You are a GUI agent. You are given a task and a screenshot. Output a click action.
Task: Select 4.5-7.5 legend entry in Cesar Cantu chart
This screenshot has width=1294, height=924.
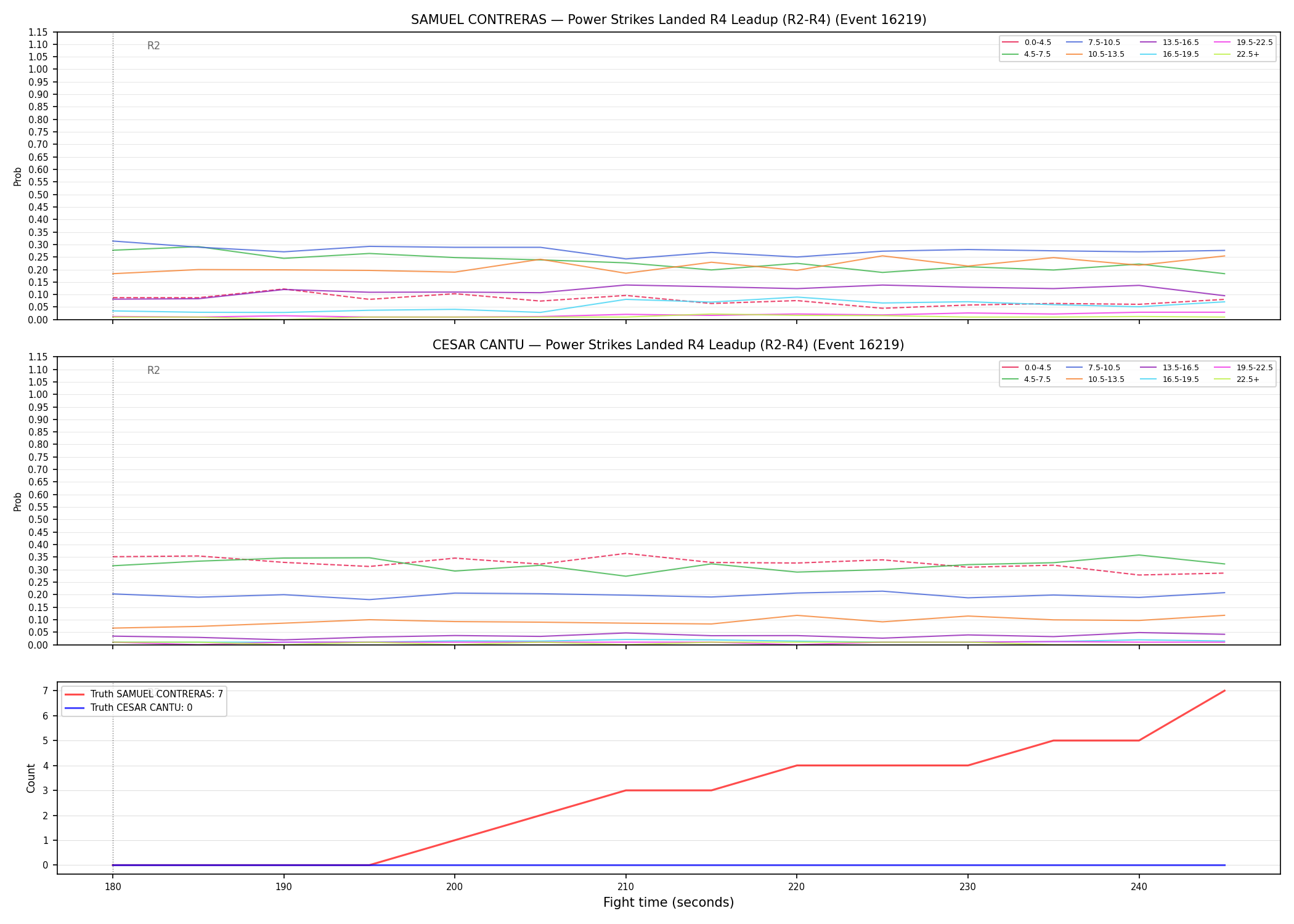(x=1027, y=379)
